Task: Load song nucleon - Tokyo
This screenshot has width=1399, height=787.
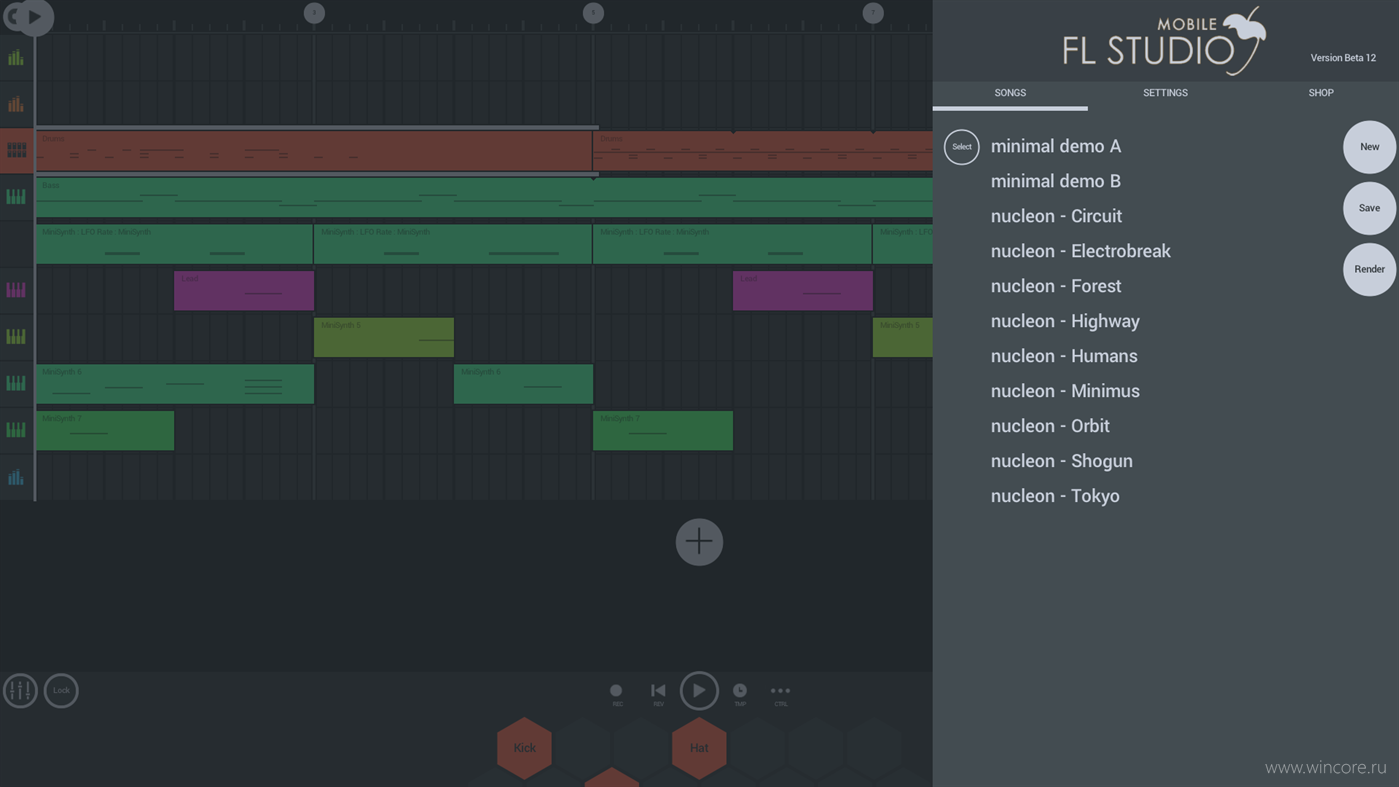Action: coord(1055,496)
